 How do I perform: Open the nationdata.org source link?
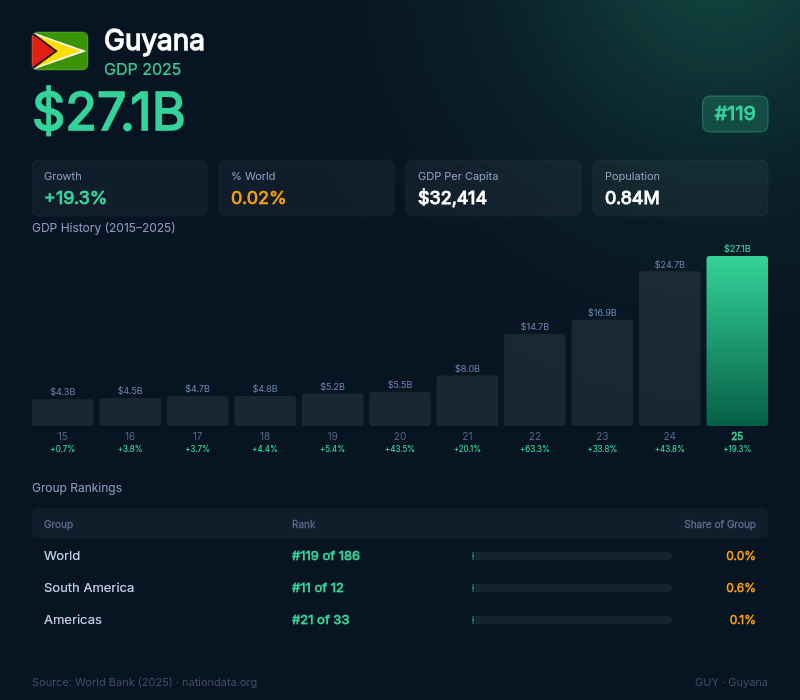point(219,682)
